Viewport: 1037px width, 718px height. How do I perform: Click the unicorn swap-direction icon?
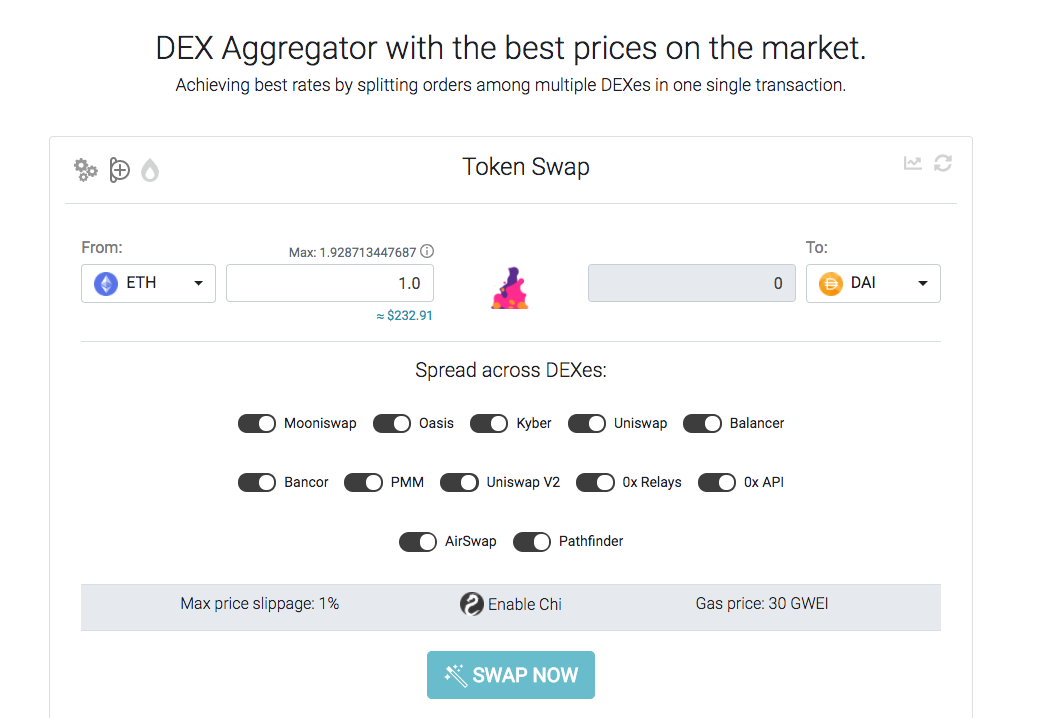point(509,288)
